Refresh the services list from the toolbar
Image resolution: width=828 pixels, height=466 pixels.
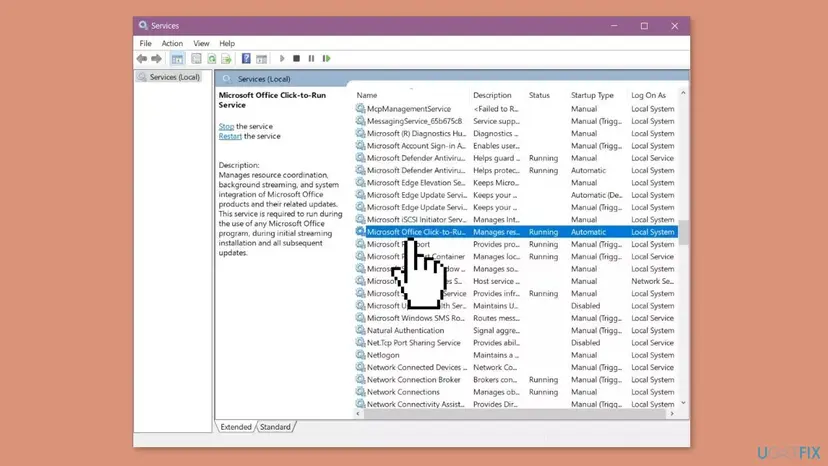[x=212, y=59]
